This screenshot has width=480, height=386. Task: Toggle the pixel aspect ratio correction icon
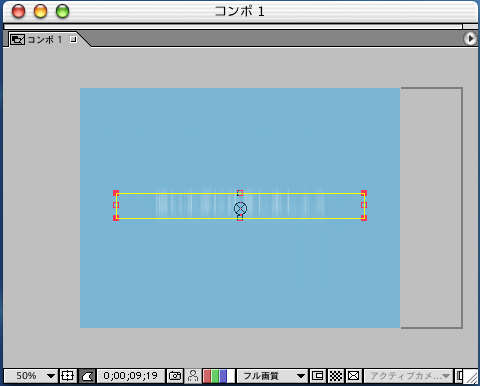[x=353, y=376]
